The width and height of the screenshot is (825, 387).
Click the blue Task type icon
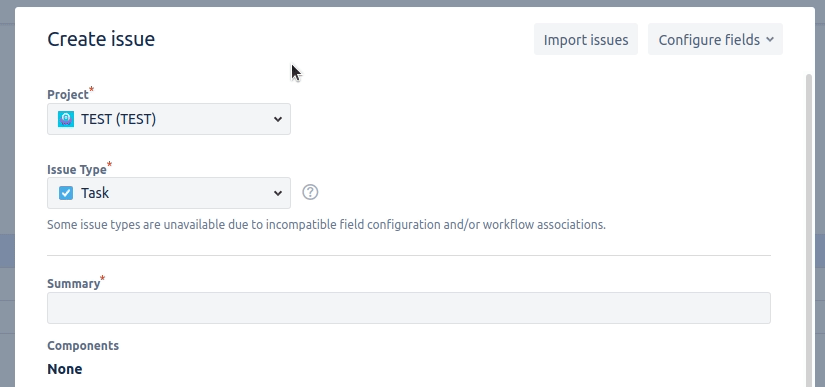66,193
